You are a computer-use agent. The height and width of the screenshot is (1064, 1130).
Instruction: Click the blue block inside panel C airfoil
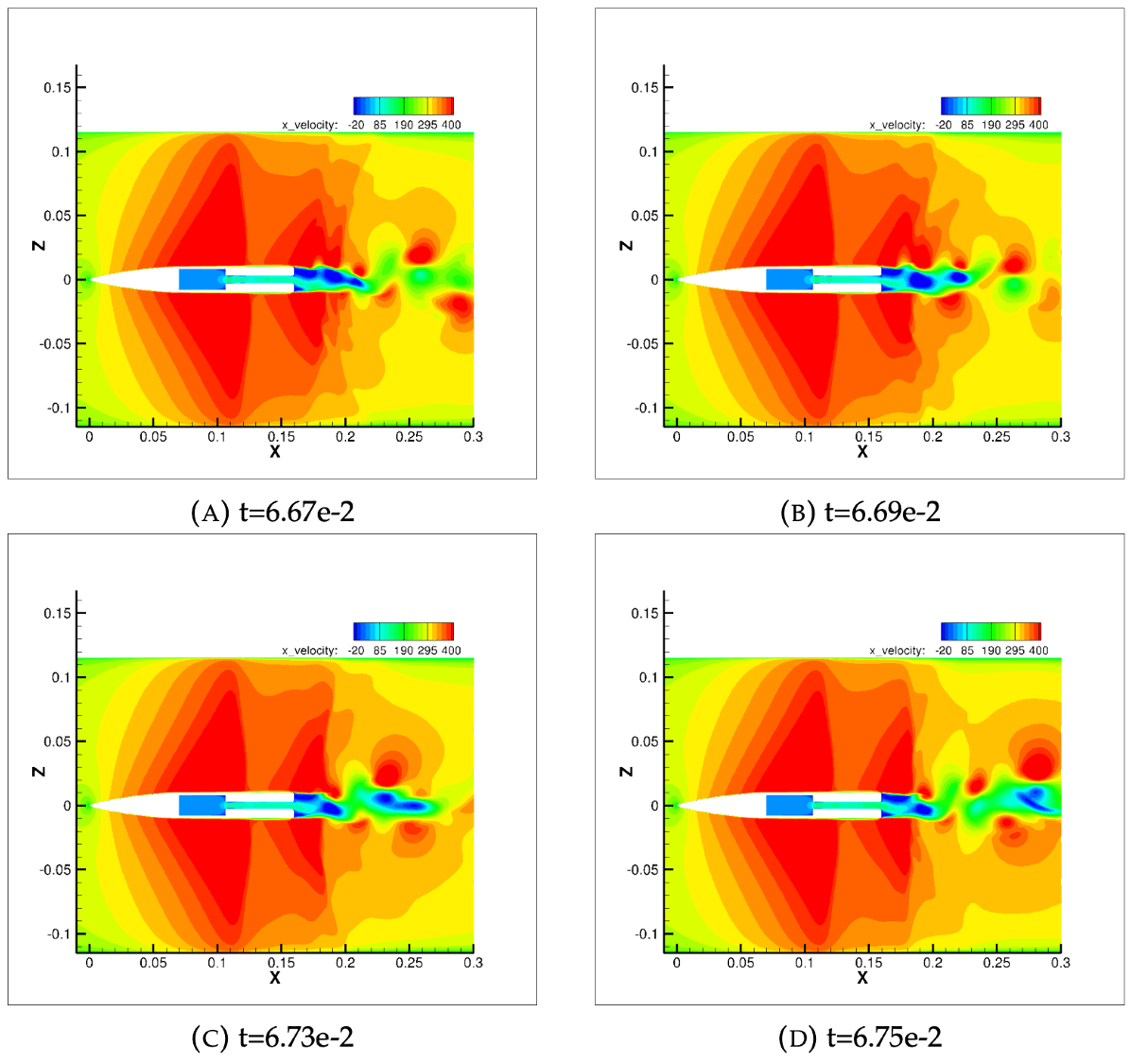click(x=201, y=805)
